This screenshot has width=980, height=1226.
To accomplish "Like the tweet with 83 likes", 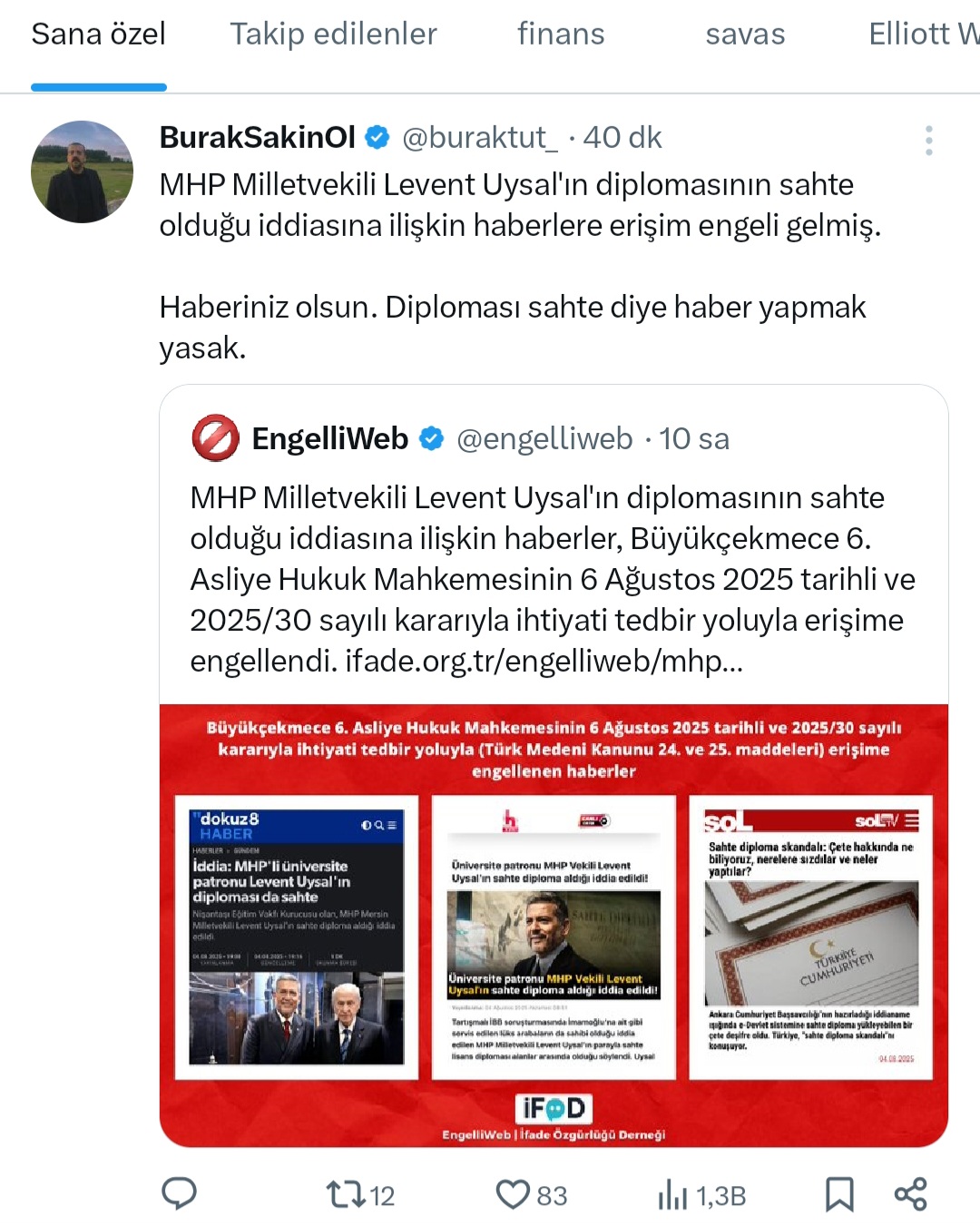I will (531, 1195).
